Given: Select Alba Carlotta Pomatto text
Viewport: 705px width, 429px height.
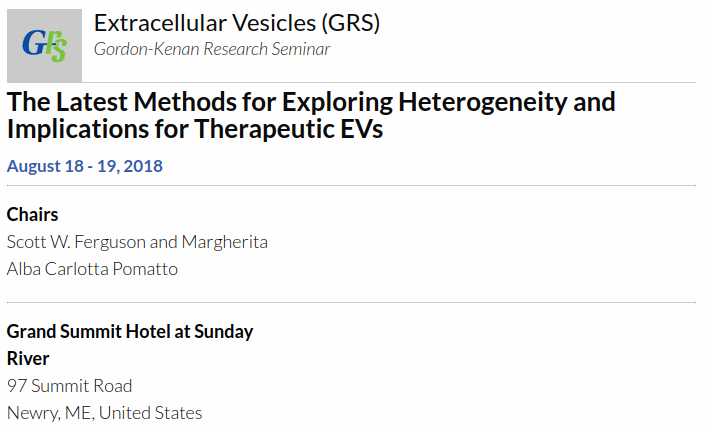Looking at the screenshot, I should (92, 269).
